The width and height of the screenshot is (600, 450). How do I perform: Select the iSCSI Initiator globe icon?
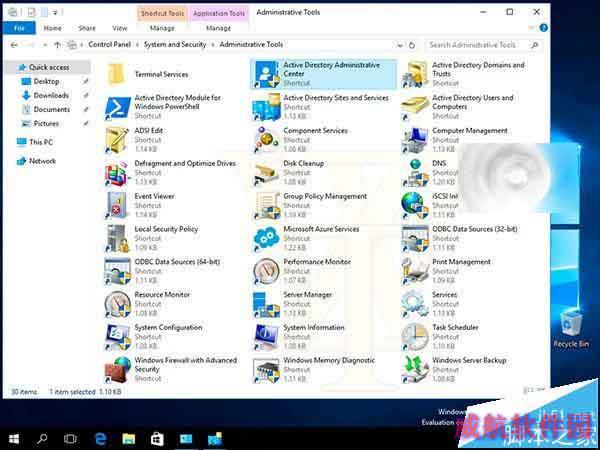[415, 206]
